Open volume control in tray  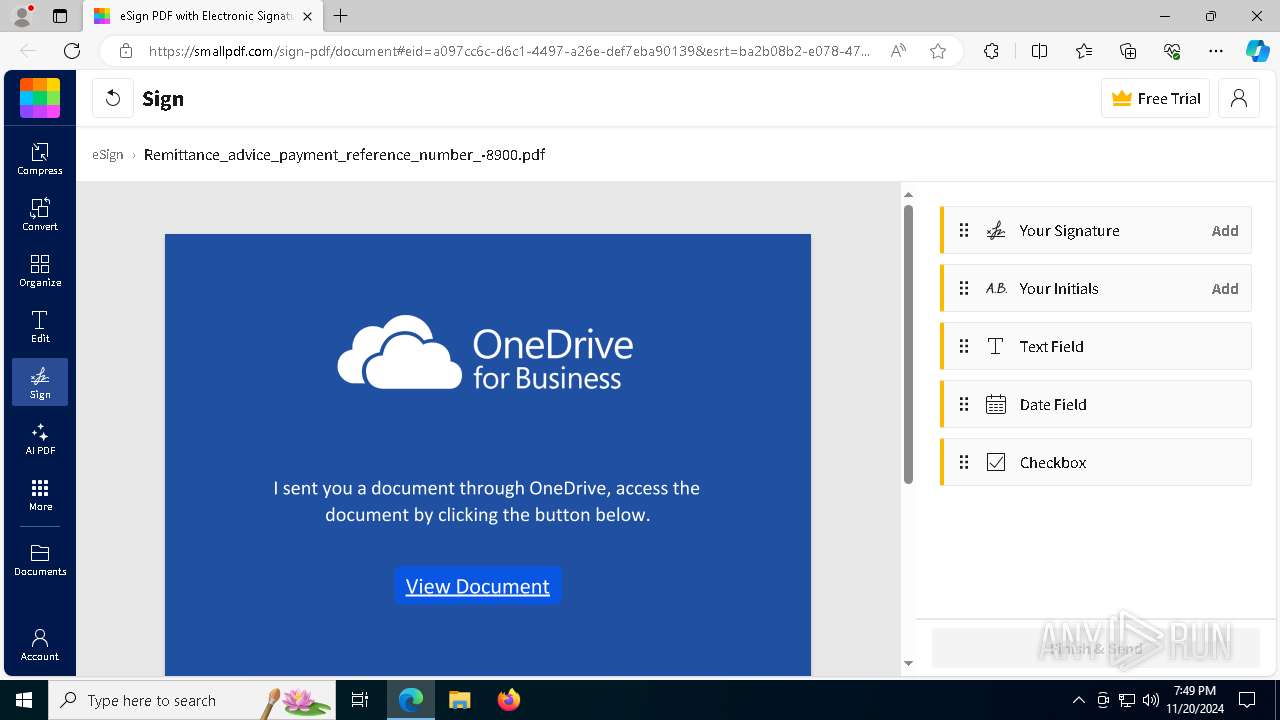(1150, 700)
